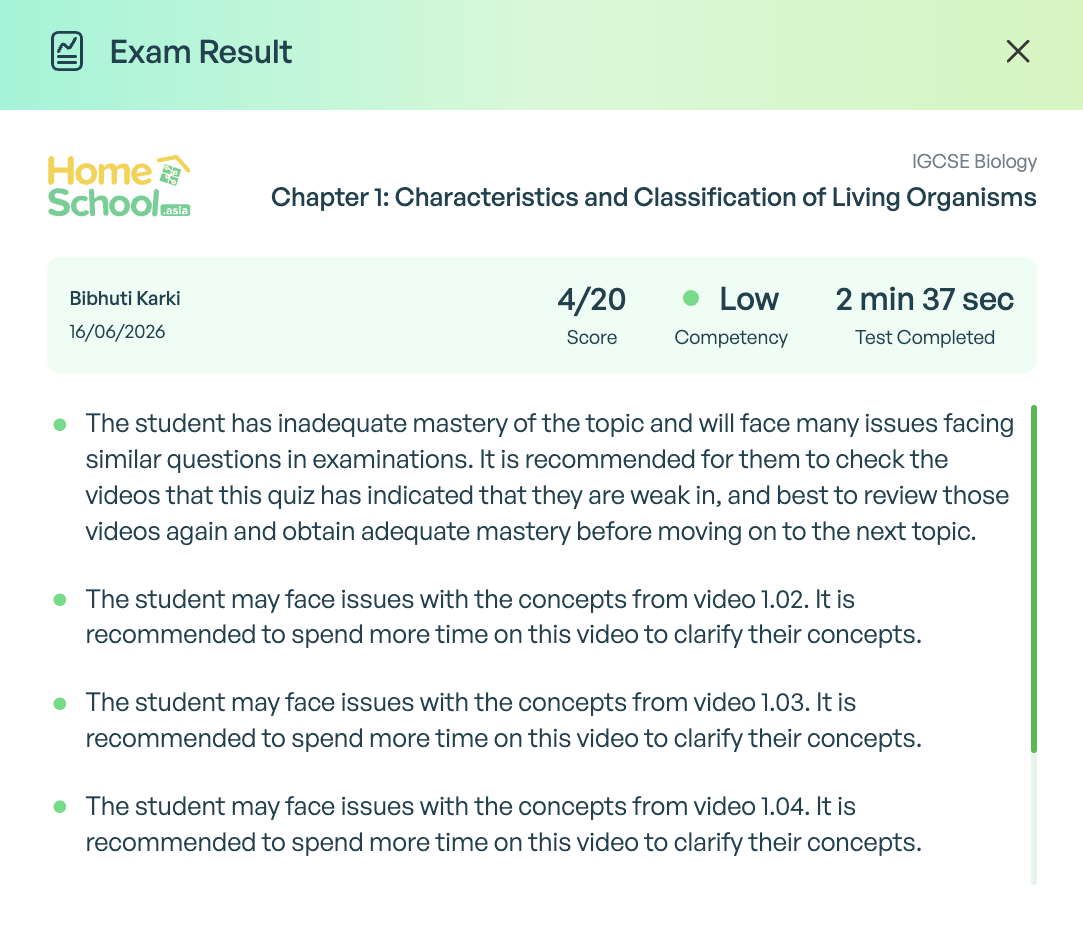Click the green Low competency dot
The width and height of the screenshot is (1083, 941).
[691, 298]
